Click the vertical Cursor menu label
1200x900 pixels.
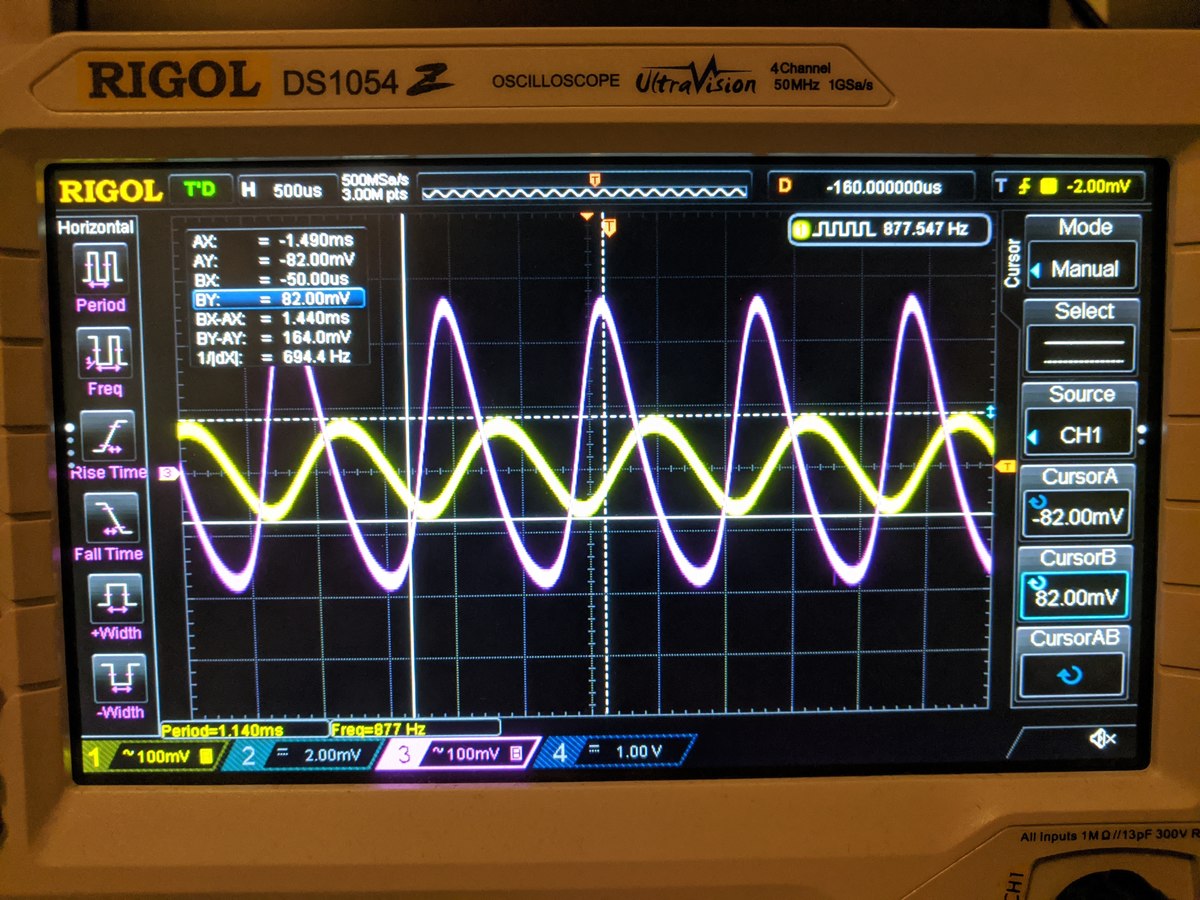click(1011, 264)
